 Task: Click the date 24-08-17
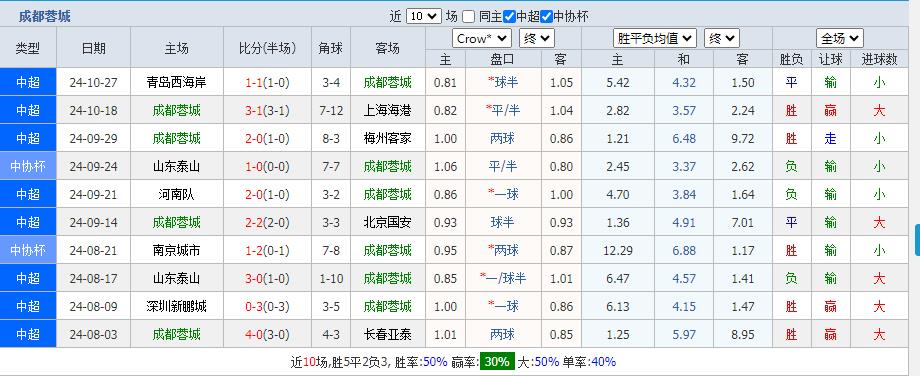coord(93,279)
